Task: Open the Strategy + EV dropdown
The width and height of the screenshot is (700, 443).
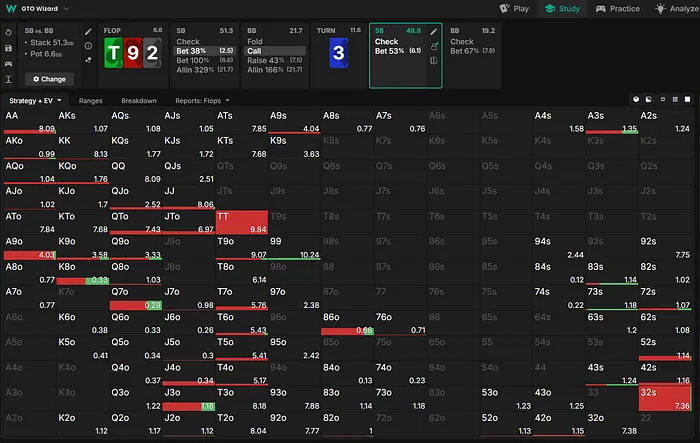Action: [x=35, y=101]
